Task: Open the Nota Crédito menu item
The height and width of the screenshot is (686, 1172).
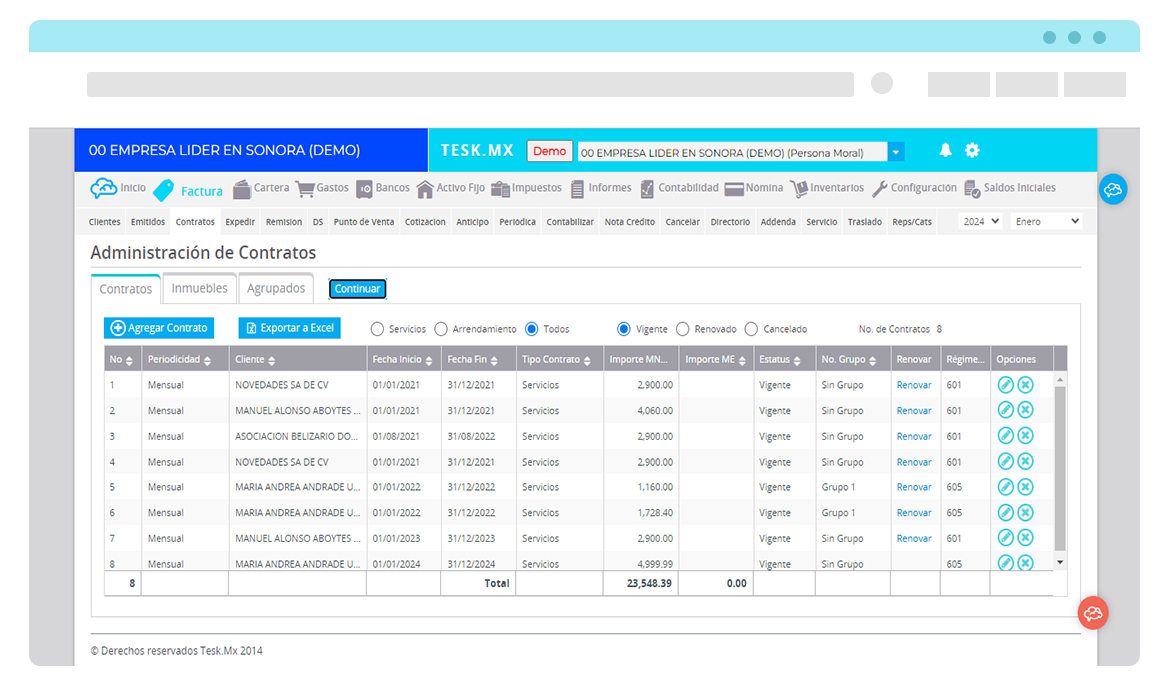Action: [629, 222]
